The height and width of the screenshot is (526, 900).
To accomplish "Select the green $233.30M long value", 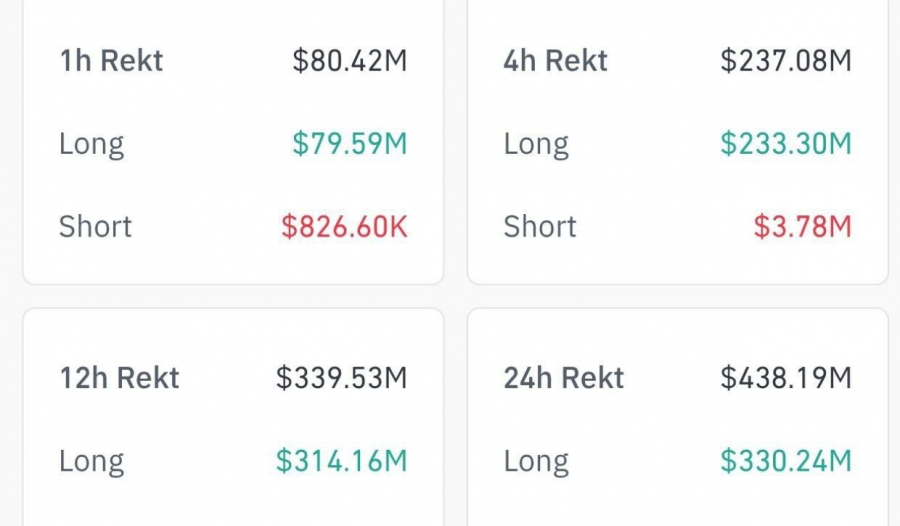I will pyautogui.click(x=786, y=144).
